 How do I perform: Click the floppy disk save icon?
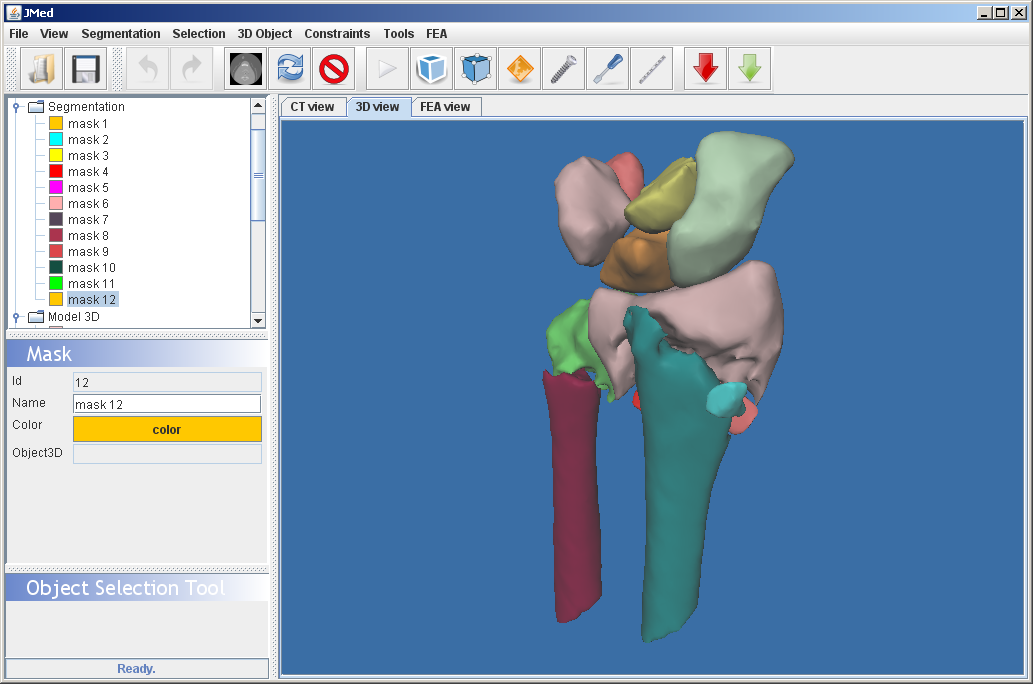85,69
